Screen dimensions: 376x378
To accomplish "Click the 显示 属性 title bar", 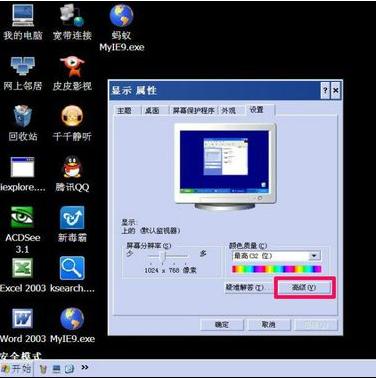I will coord(215,90).
